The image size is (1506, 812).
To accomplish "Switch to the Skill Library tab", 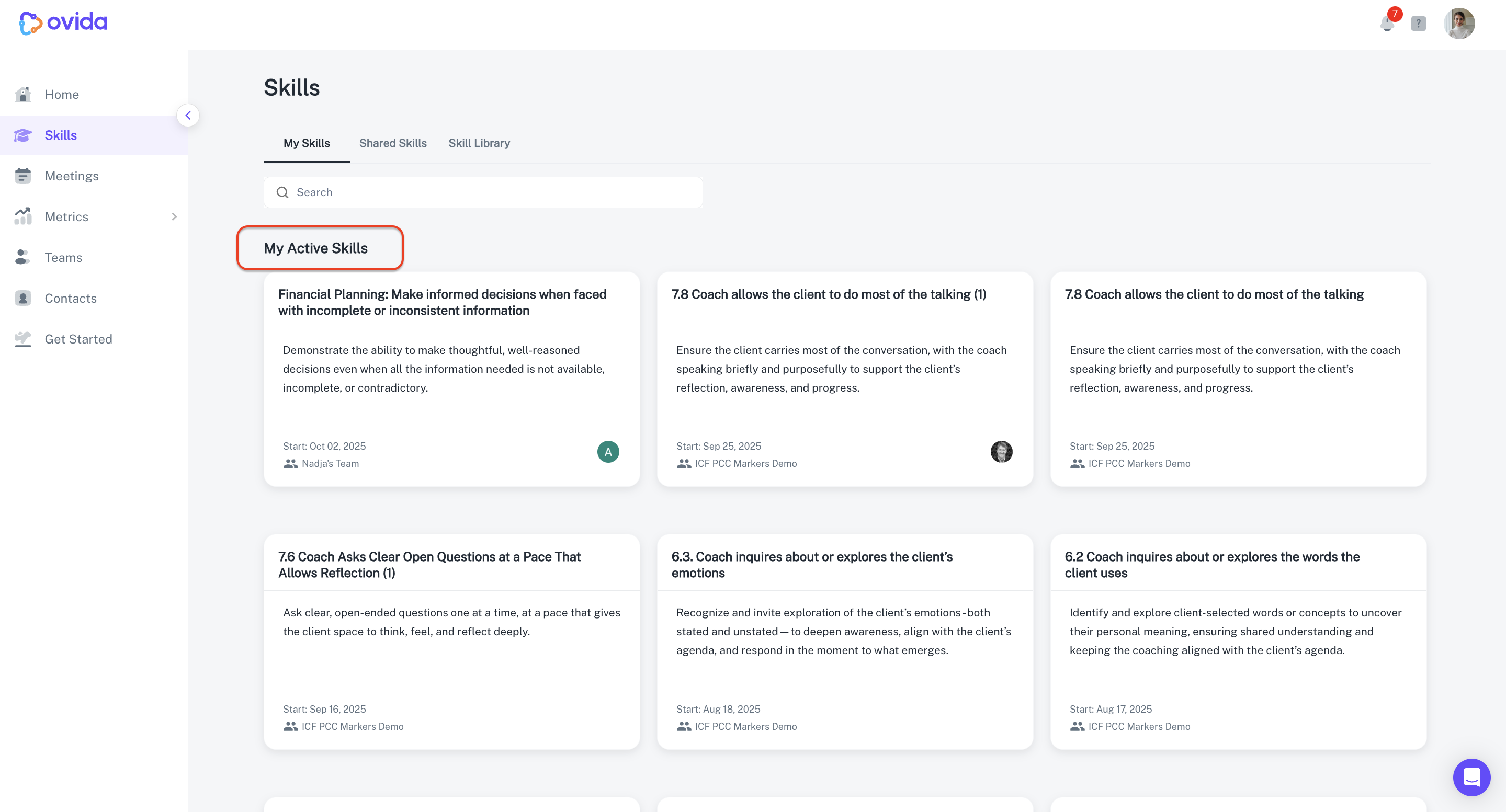I will point(479,143).
